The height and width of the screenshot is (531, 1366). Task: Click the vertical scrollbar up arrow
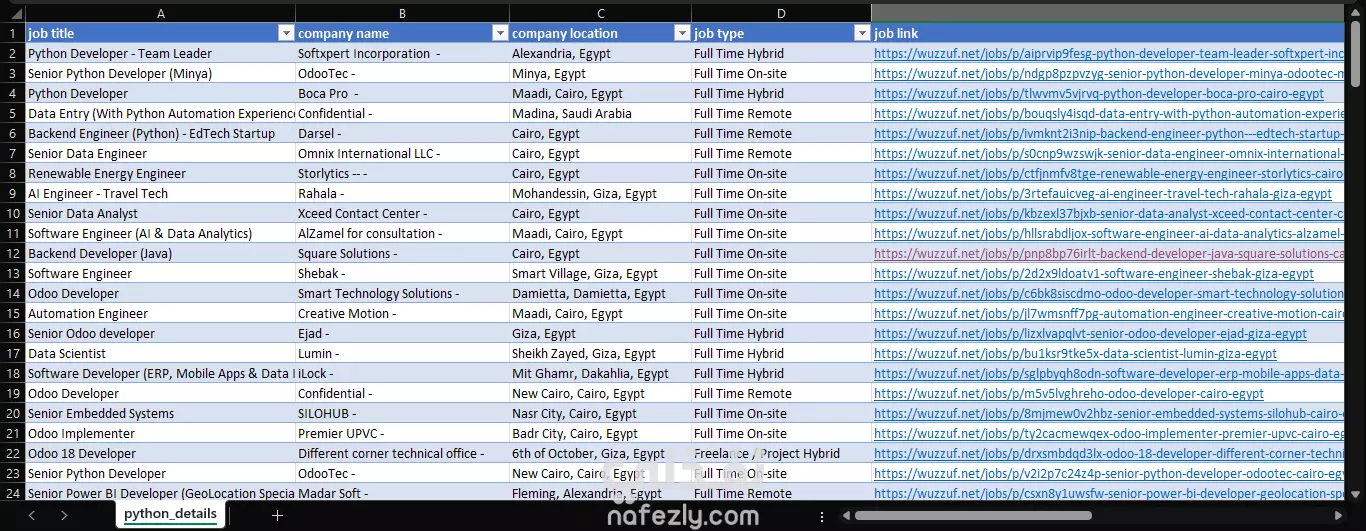[1356, 12]
